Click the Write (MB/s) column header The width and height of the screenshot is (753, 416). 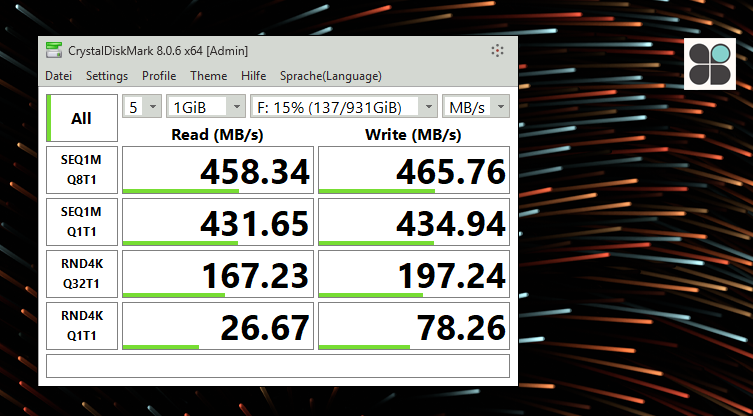(413, 135)
